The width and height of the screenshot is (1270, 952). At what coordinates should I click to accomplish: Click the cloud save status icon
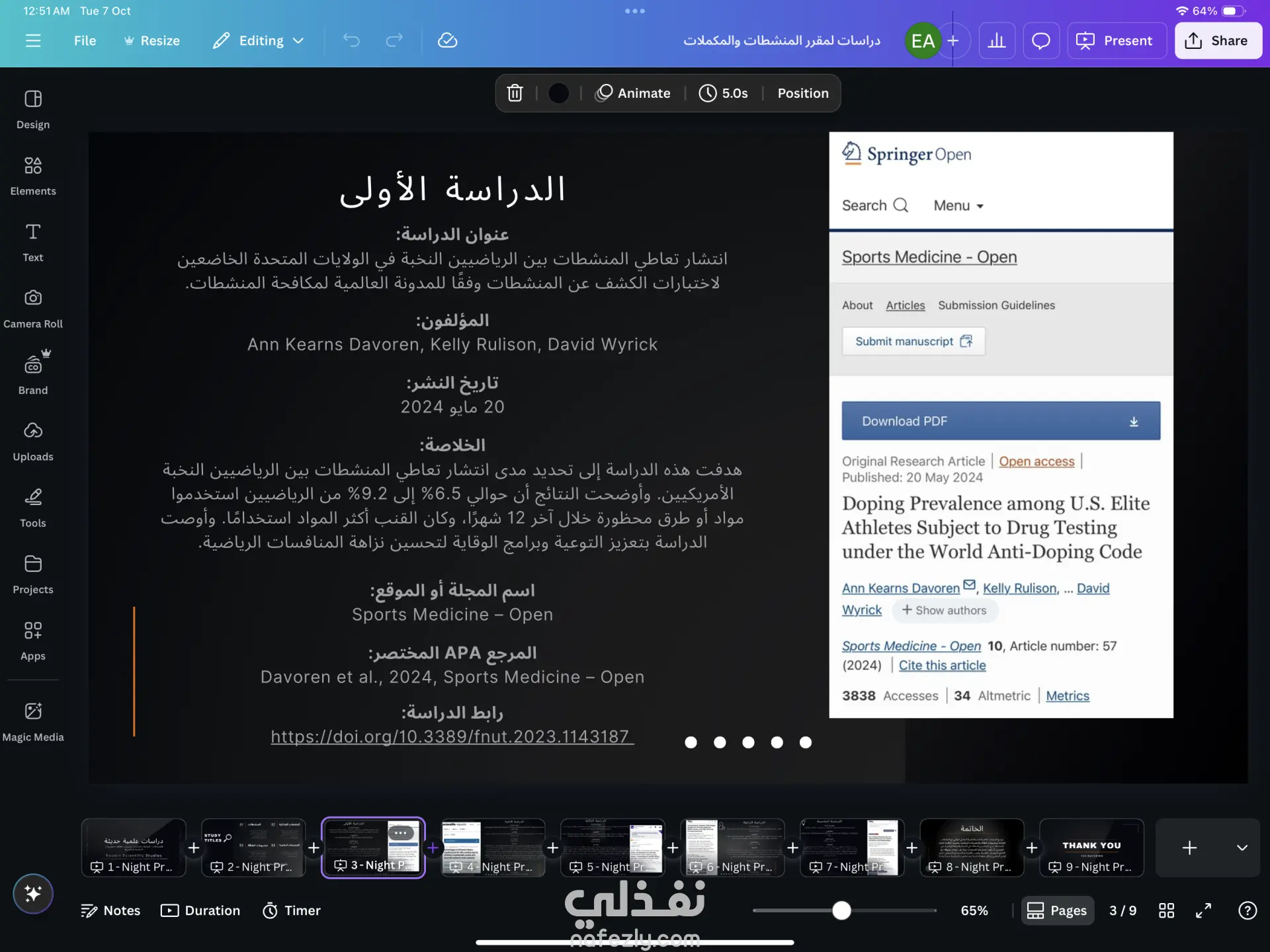coord(448,41)
